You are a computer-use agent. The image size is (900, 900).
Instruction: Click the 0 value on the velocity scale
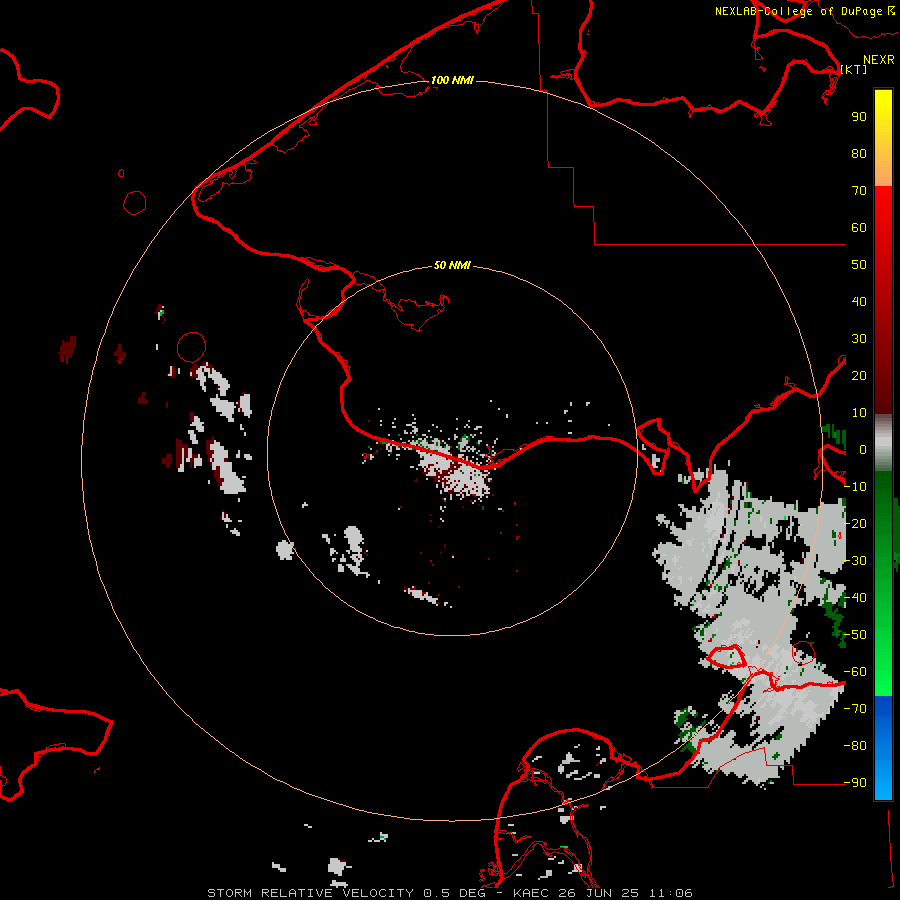click(x=863, y=449)
